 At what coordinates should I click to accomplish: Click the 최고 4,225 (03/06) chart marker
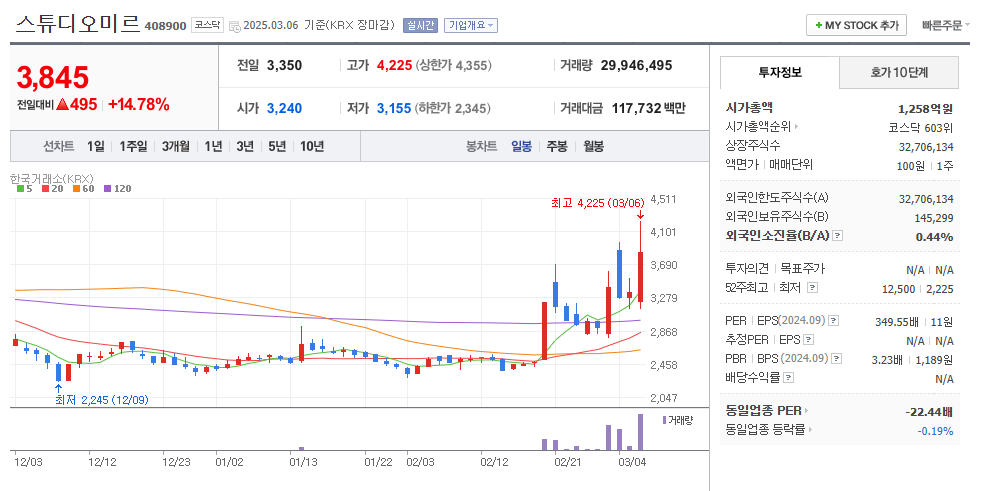click(597, 203)
